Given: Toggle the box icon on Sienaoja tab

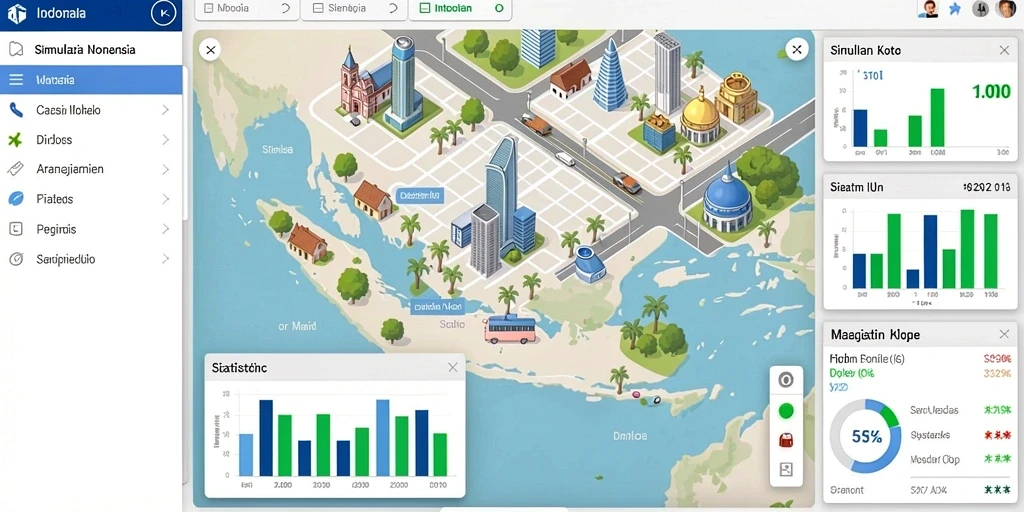Looking at the screenshot, I should tap(318, 8).
